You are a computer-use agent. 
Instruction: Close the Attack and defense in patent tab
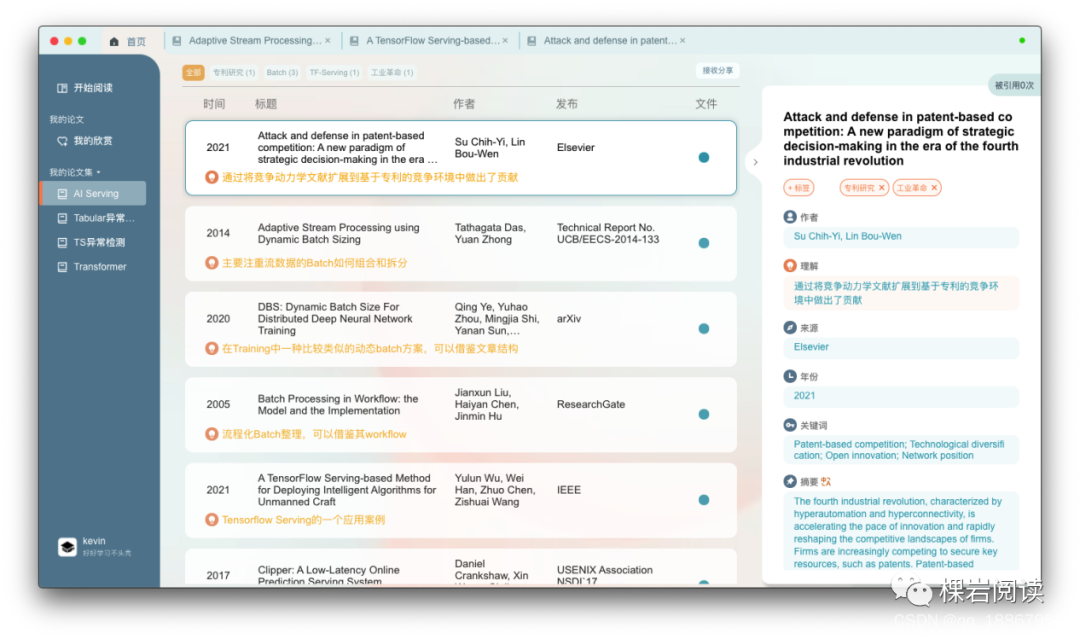click(683, 41)
